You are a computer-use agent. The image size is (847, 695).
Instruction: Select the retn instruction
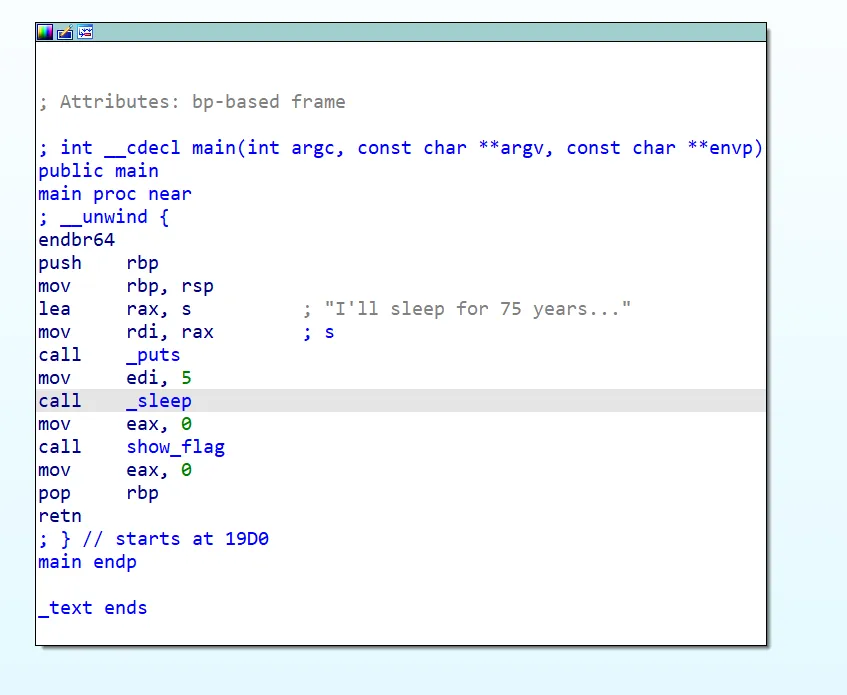[60, 516]
